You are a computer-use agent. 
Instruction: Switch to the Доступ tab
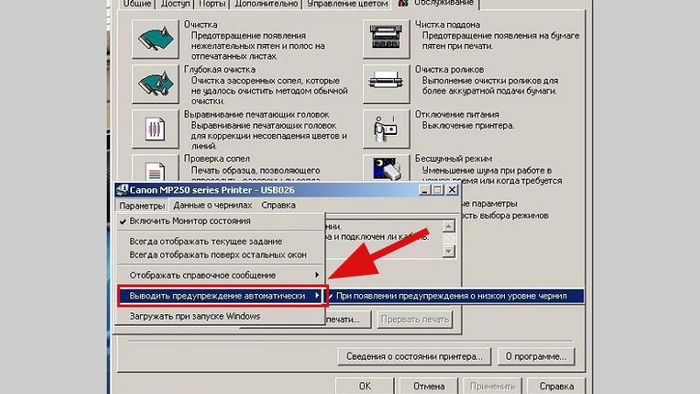tap(175, 4)
